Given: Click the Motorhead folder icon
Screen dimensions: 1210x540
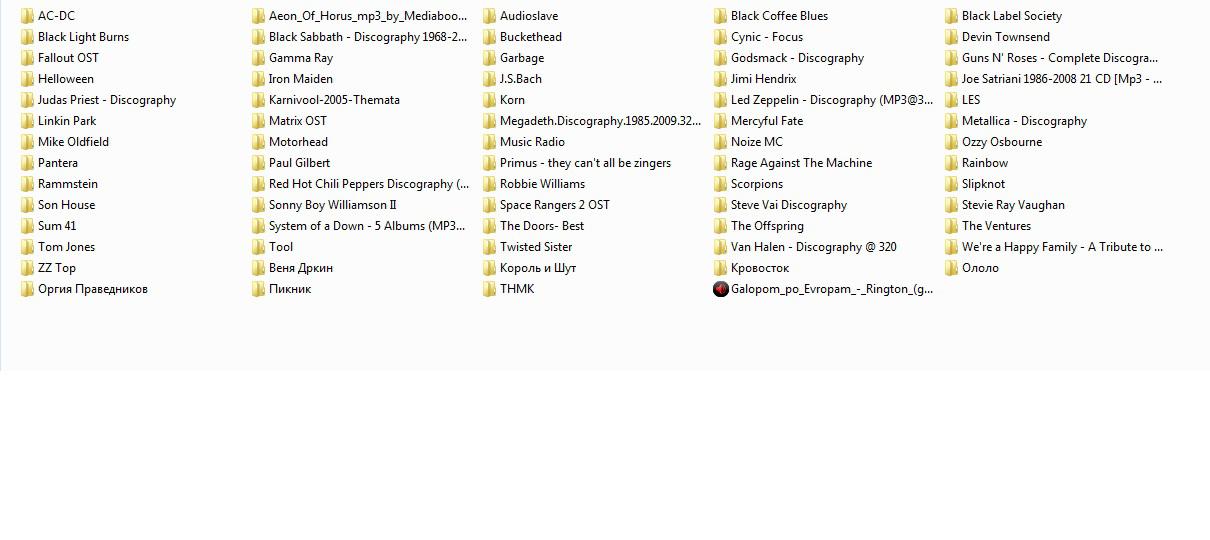Looking at the screenshot, I should (258, 142).
